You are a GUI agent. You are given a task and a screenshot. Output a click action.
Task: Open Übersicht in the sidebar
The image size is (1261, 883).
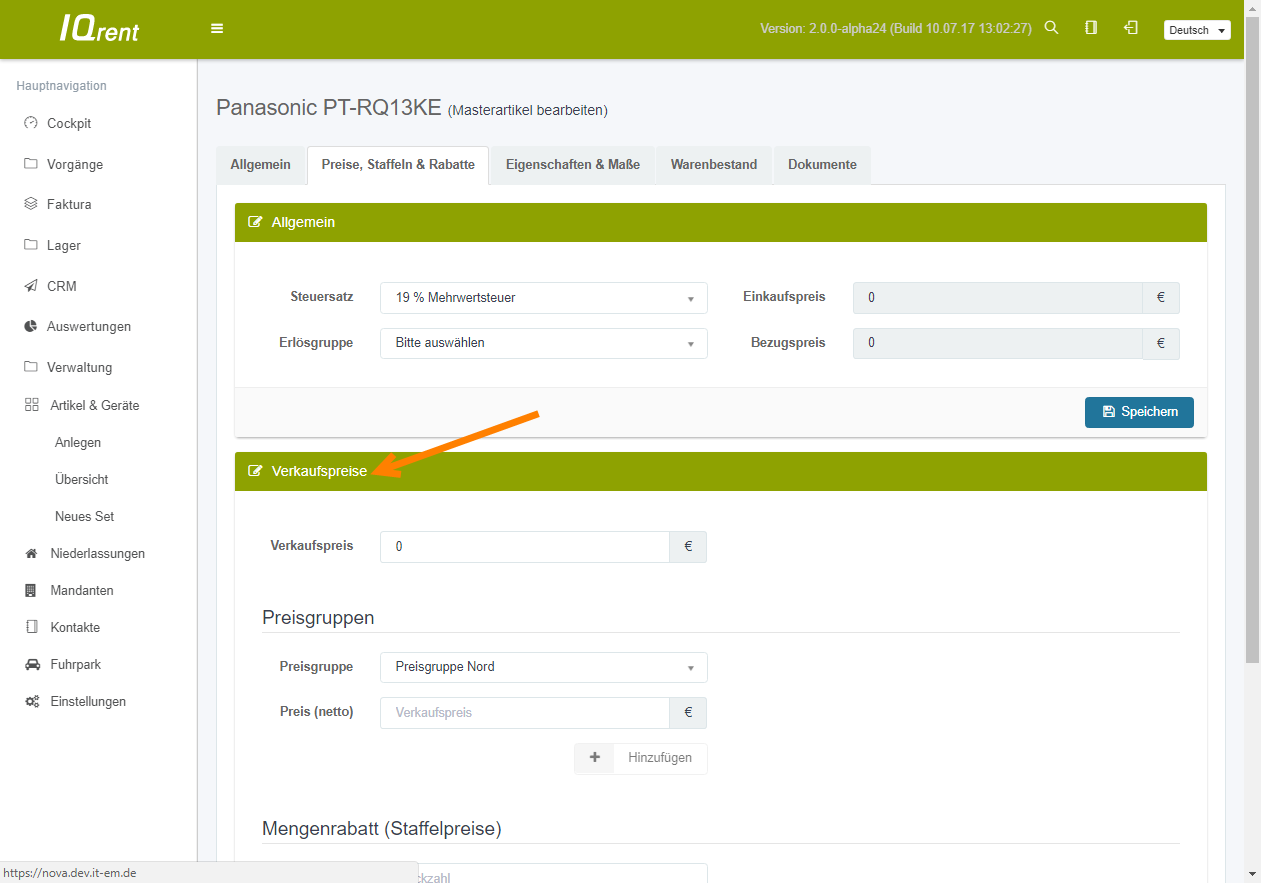(82, 479)
